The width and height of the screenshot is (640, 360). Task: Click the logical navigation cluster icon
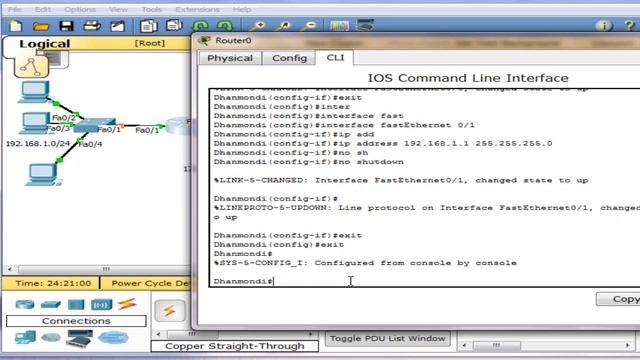pos(31,67)
